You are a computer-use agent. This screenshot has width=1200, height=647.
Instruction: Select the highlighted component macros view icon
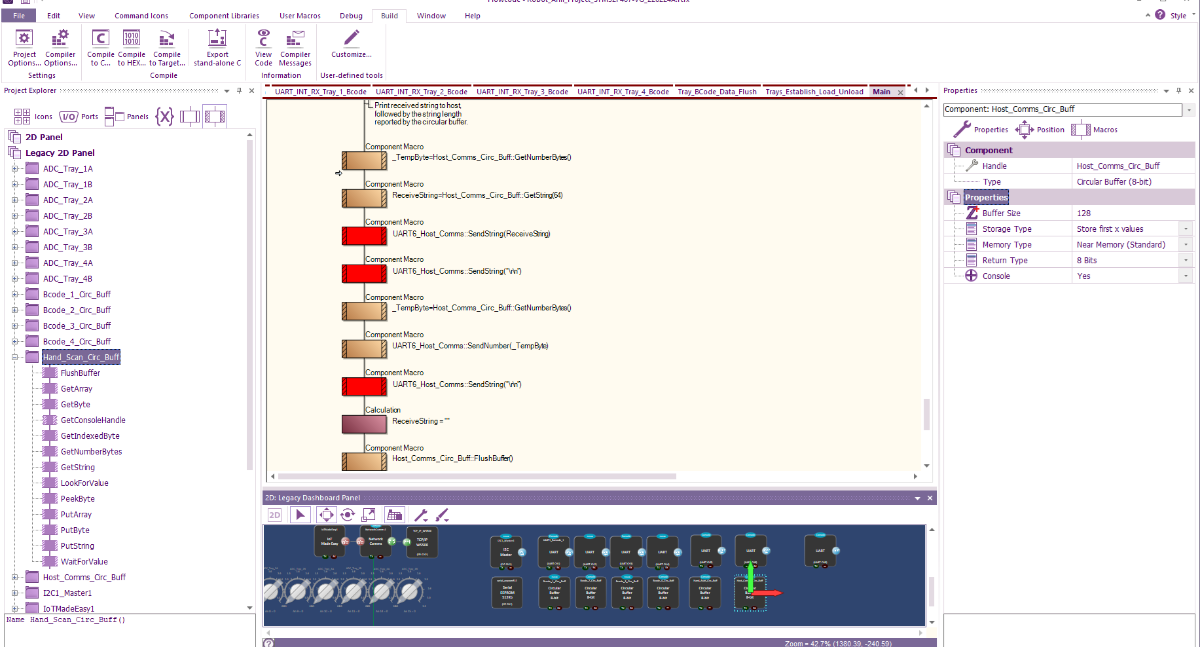[215, 117]
